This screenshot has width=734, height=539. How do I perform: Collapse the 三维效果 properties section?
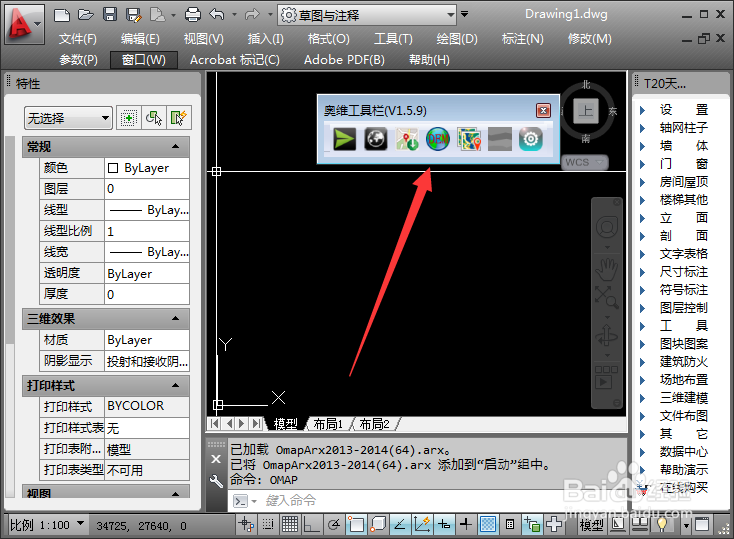pyautogui.click(x=176, y=318)
